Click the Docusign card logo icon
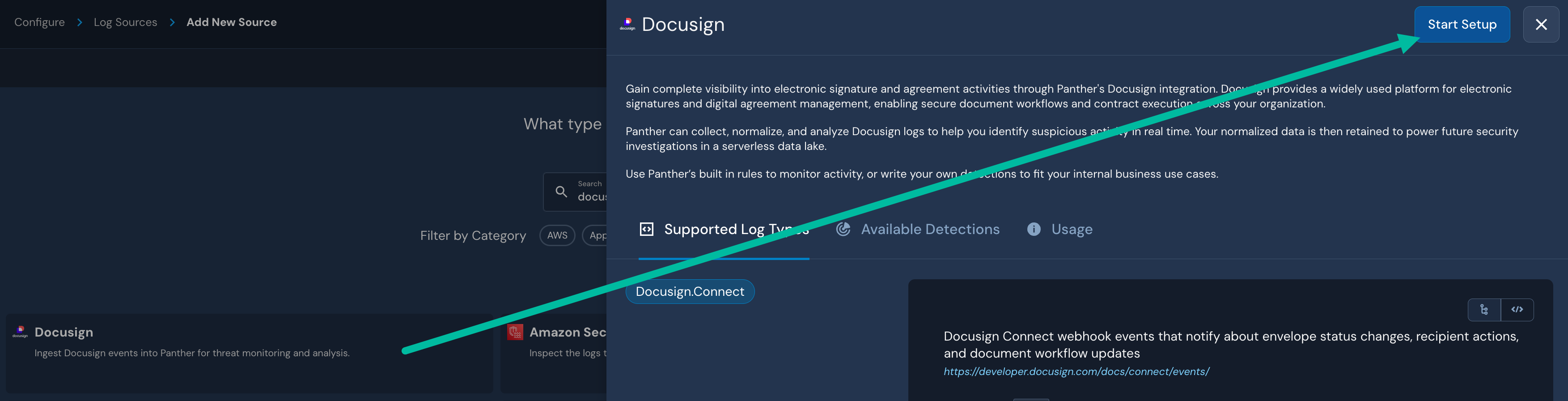The image size is (1568, 401). (20, 332)
